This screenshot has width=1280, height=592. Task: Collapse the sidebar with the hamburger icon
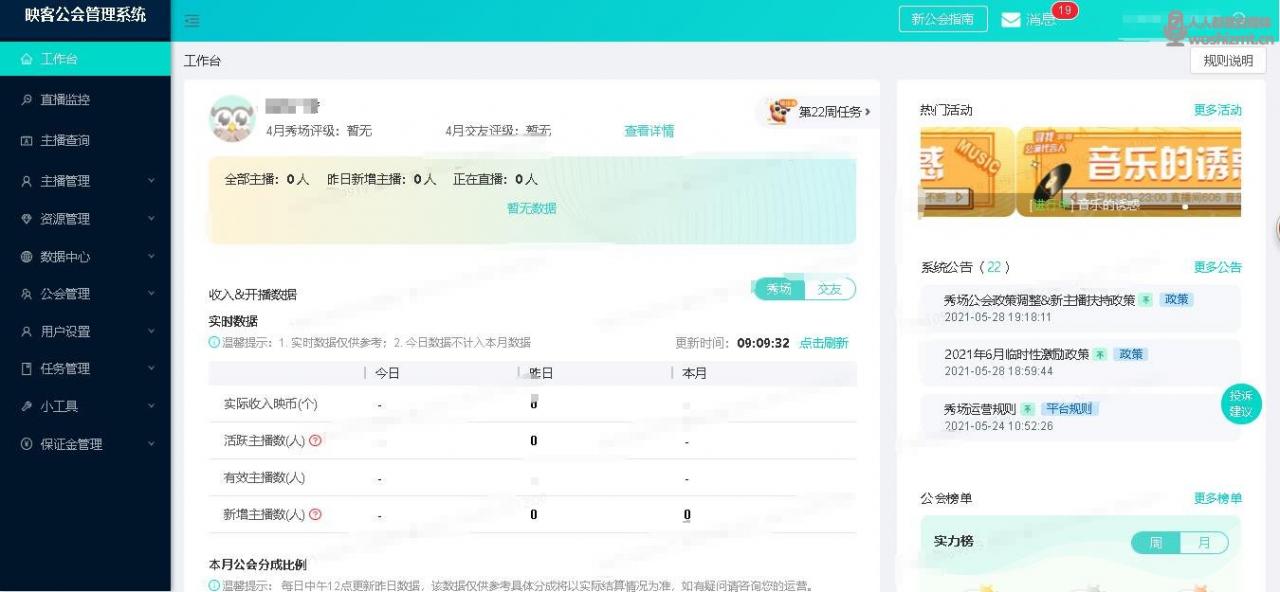coord(191,20)
